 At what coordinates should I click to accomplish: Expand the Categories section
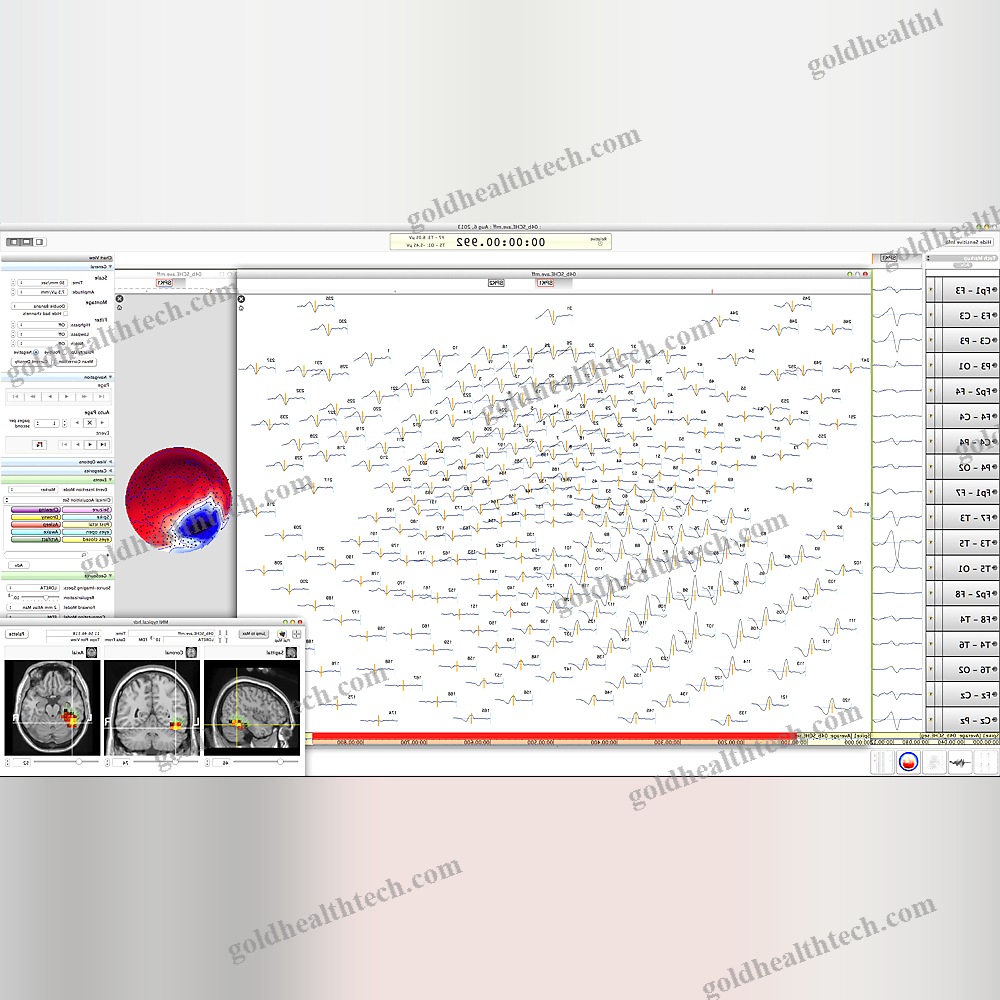coord(110,471)
